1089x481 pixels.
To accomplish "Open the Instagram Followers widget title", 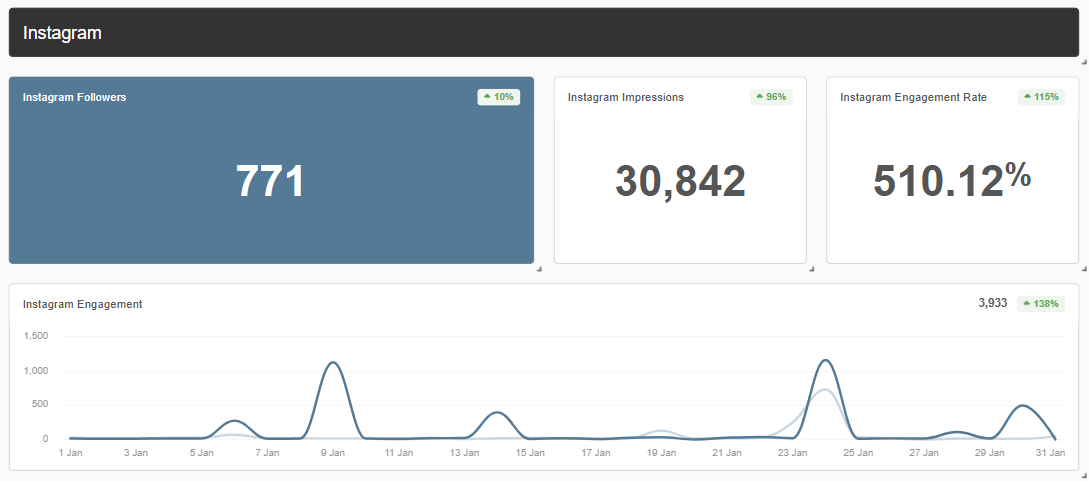I will tap(74, 98).
